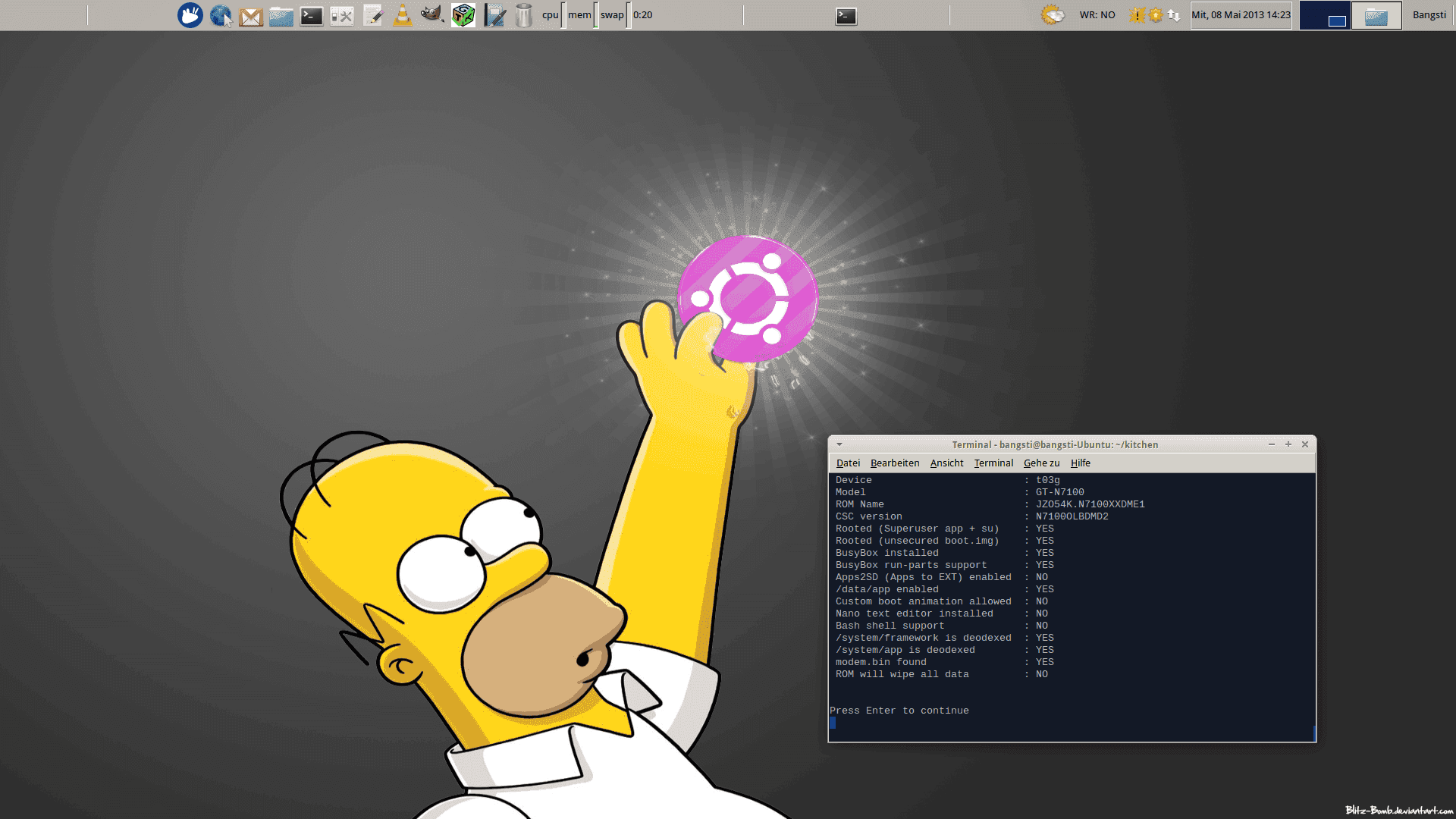Open the terminal window menu arrow
The image size is (1456, 819).
[839, 444]
